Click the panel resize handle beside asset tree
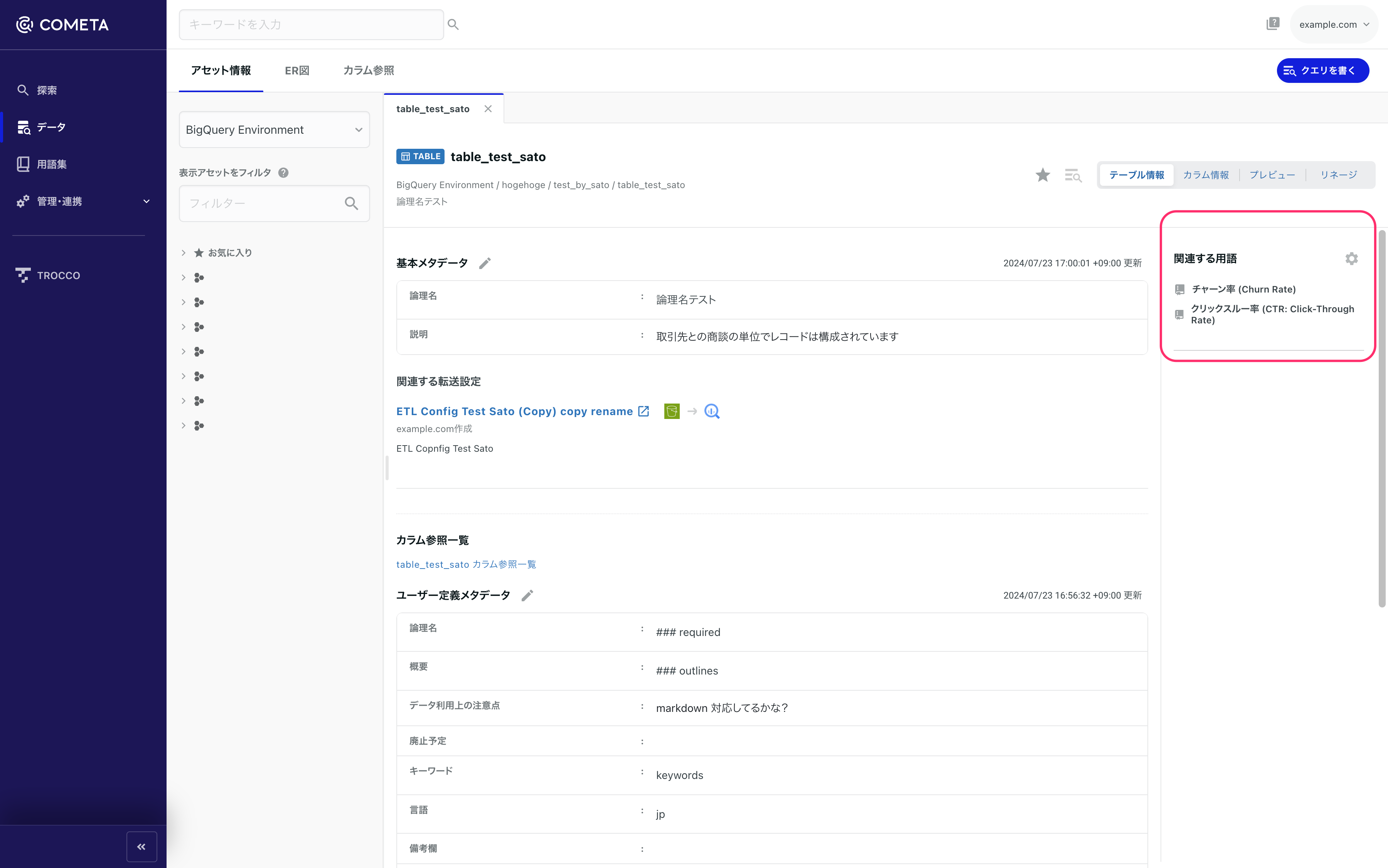1388x868 pixels. tap(387, 468)
